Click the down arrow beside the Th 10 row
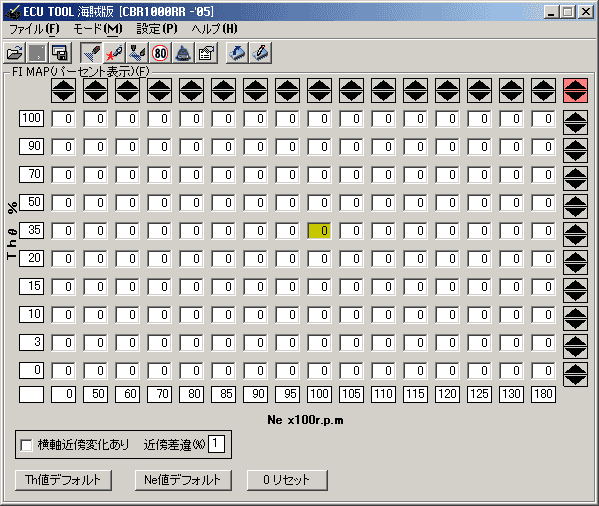Viewport: 599px width, 506px height. point(575,324)
